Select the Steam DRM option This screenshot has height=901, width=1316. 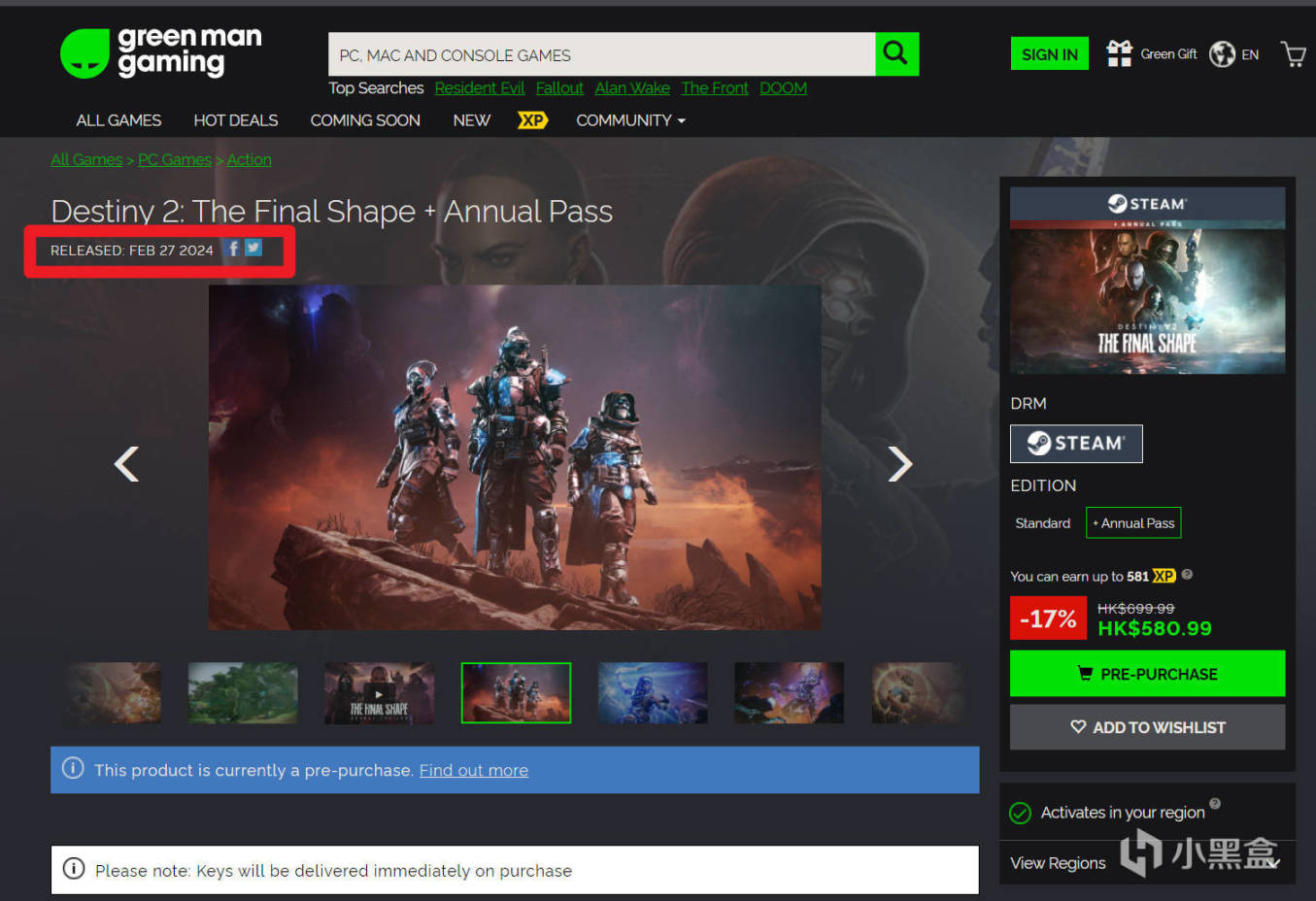point(1076,444)
